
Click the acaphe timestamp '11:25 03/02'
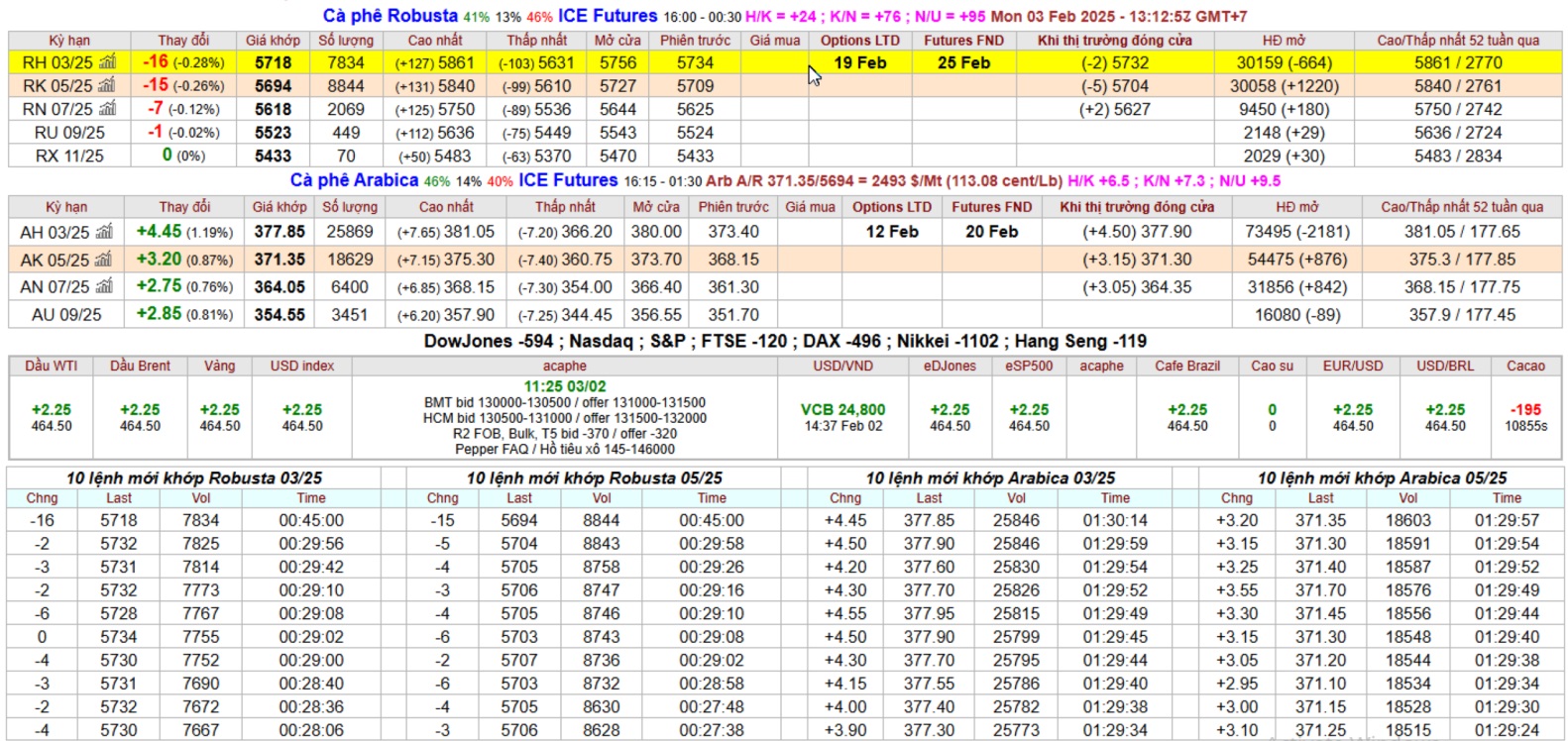tap(564, 387)
